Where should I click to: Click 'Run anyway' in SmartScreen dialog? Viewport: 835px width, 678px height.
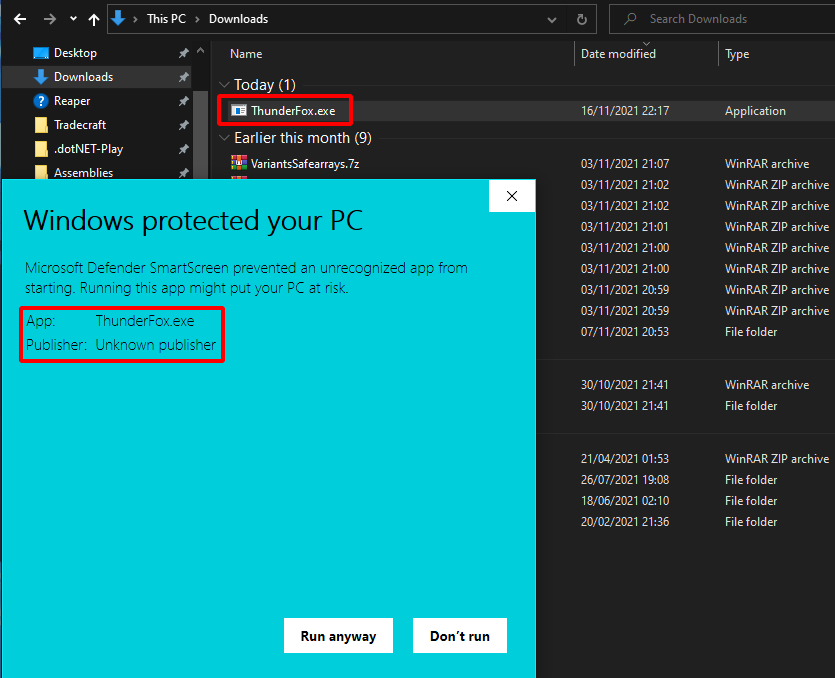coord(338,636)
